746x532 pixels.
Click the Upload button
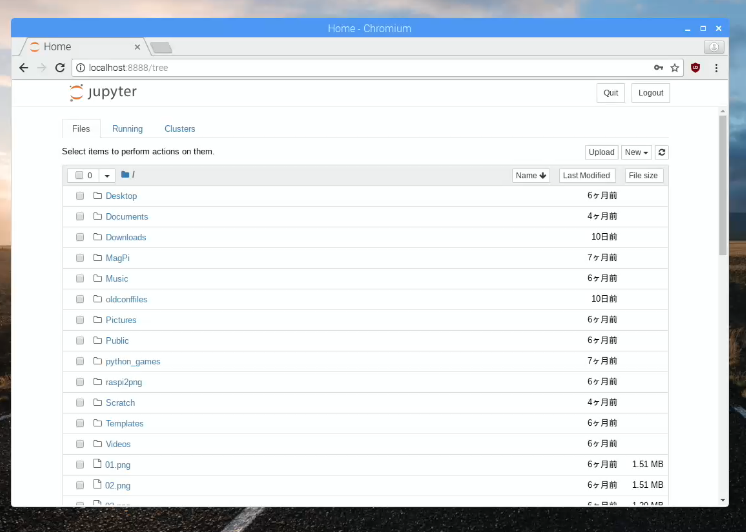tap(601, 152)
